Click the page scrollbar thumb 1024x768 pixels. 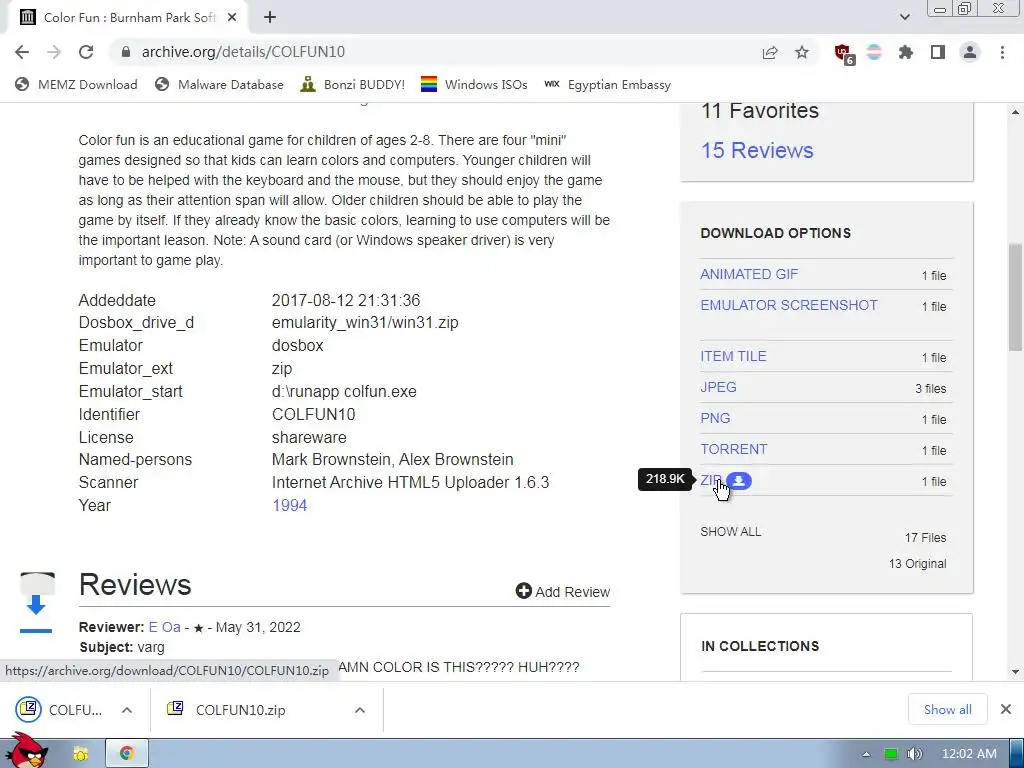pos(1015,298)
